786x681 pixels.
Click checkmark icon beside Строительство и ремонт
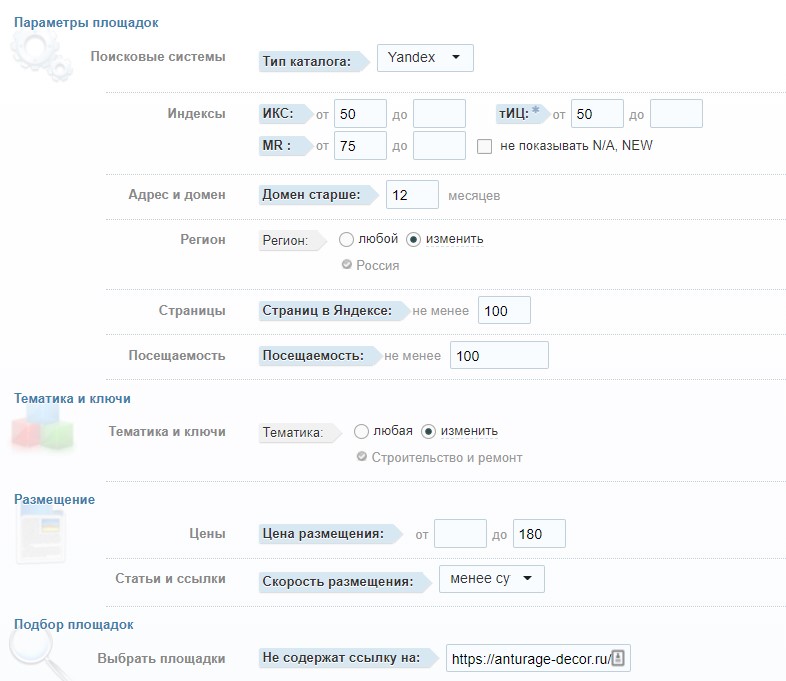pyautogui.click(x=361, y=457)
